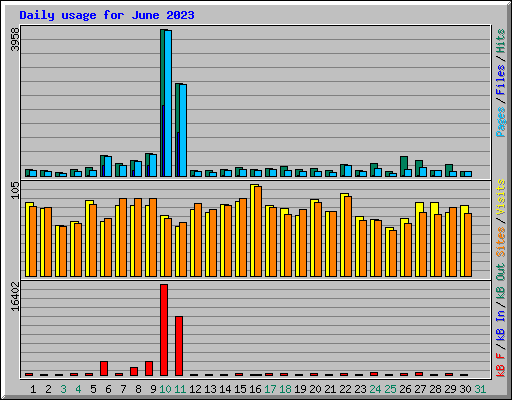
Task: Click the tallest yellow visits bar, day 16
Action: (253, 230)
